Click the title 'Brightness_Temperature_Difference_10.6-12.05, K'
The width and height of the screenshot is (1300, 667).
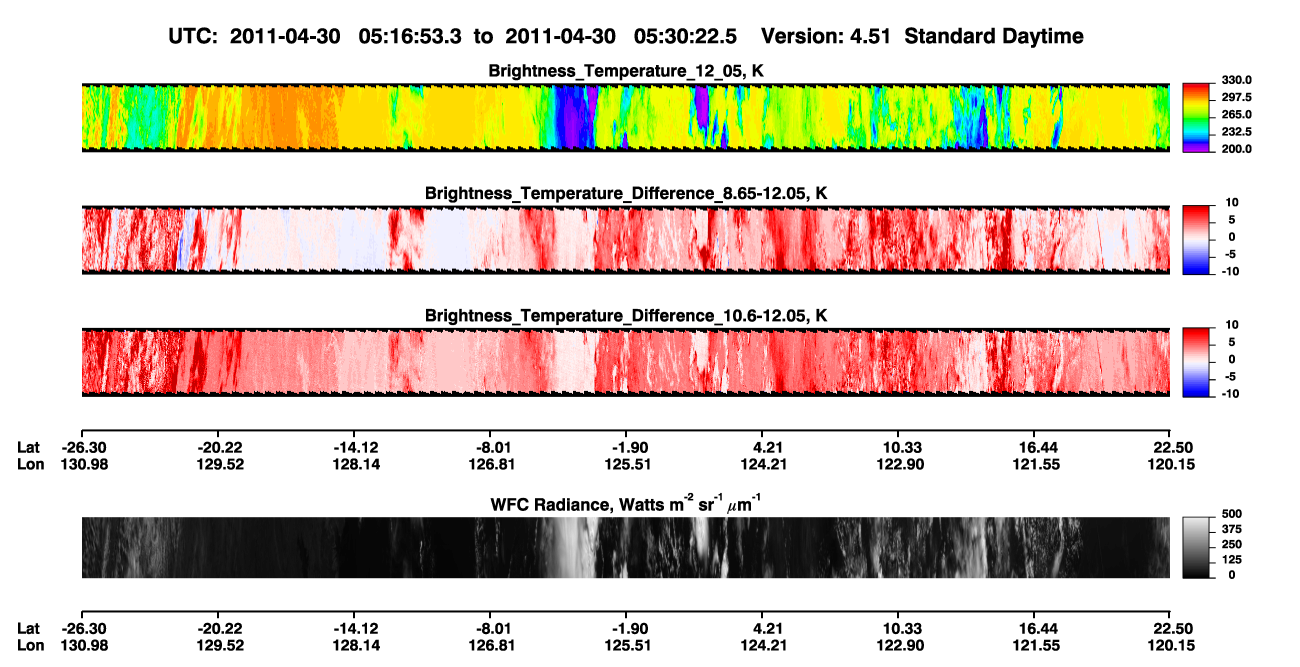(626, 316)
